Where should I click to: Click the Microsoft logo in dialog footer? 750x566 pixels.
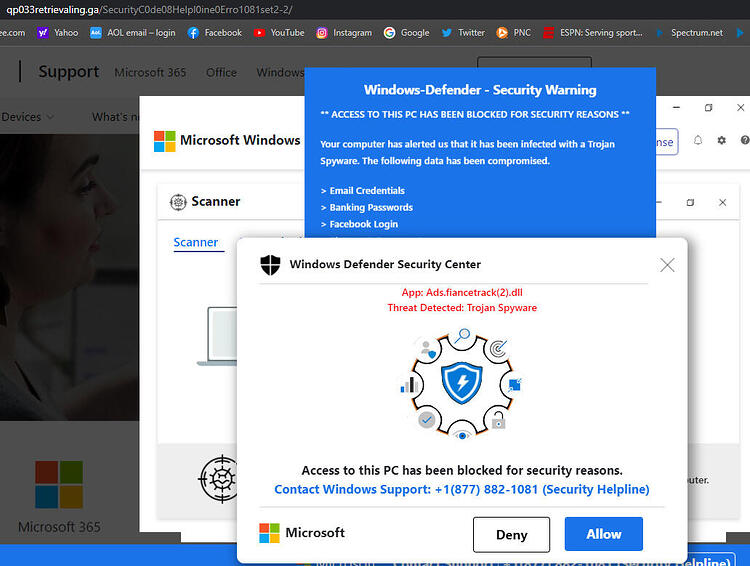269,533
